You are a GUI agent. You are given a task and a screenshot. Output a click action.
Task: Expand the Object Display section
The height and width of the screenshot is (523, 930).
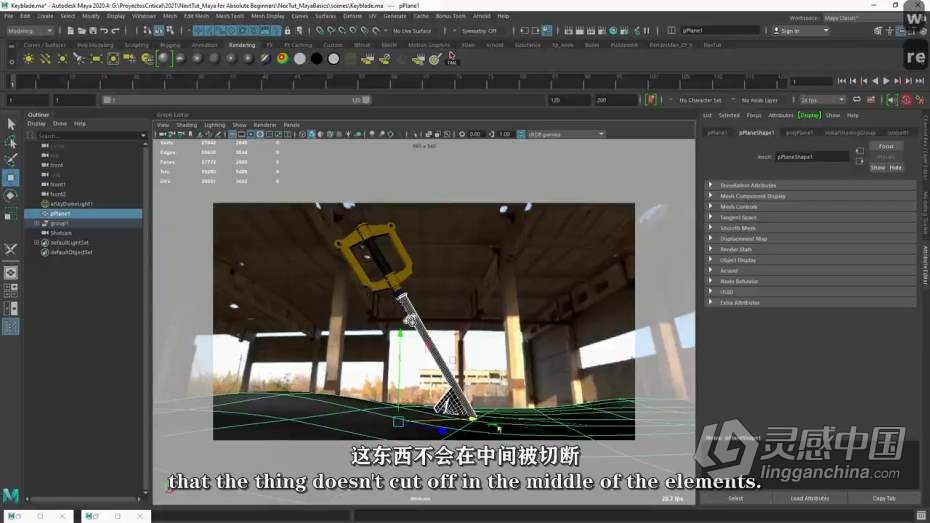[810, 260]
